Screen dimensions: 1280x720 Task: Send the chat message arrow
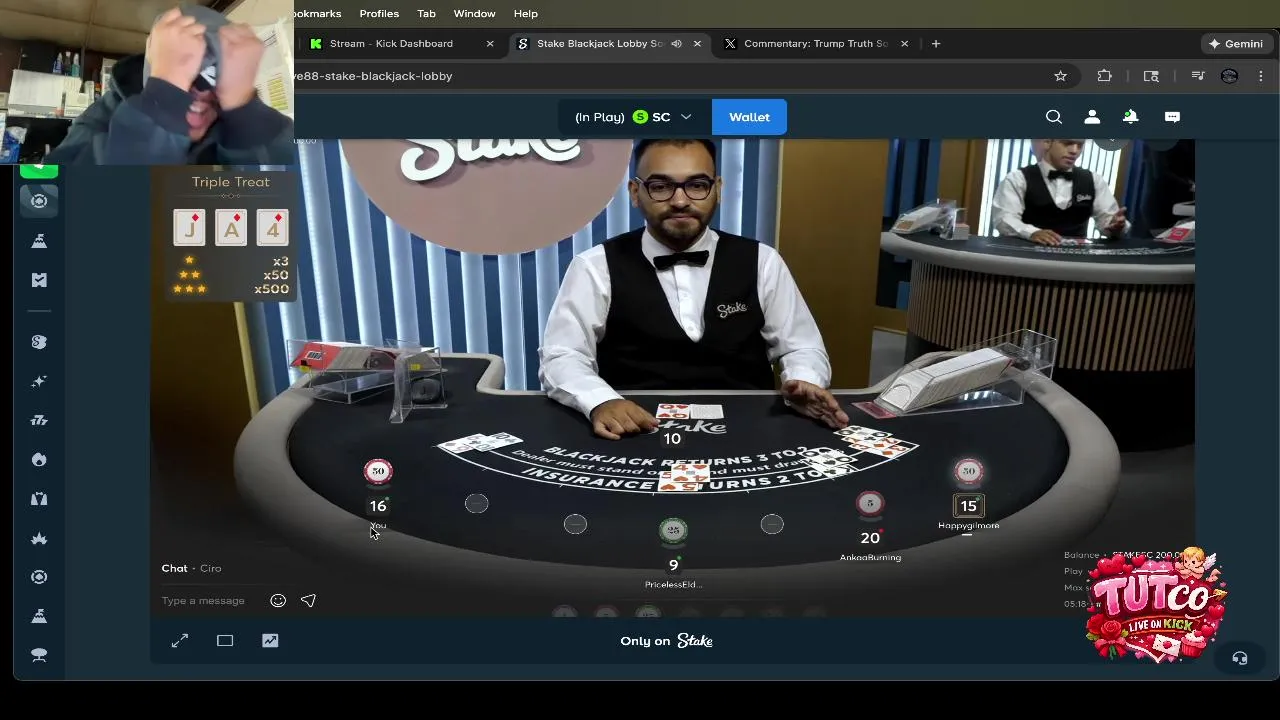308,601
